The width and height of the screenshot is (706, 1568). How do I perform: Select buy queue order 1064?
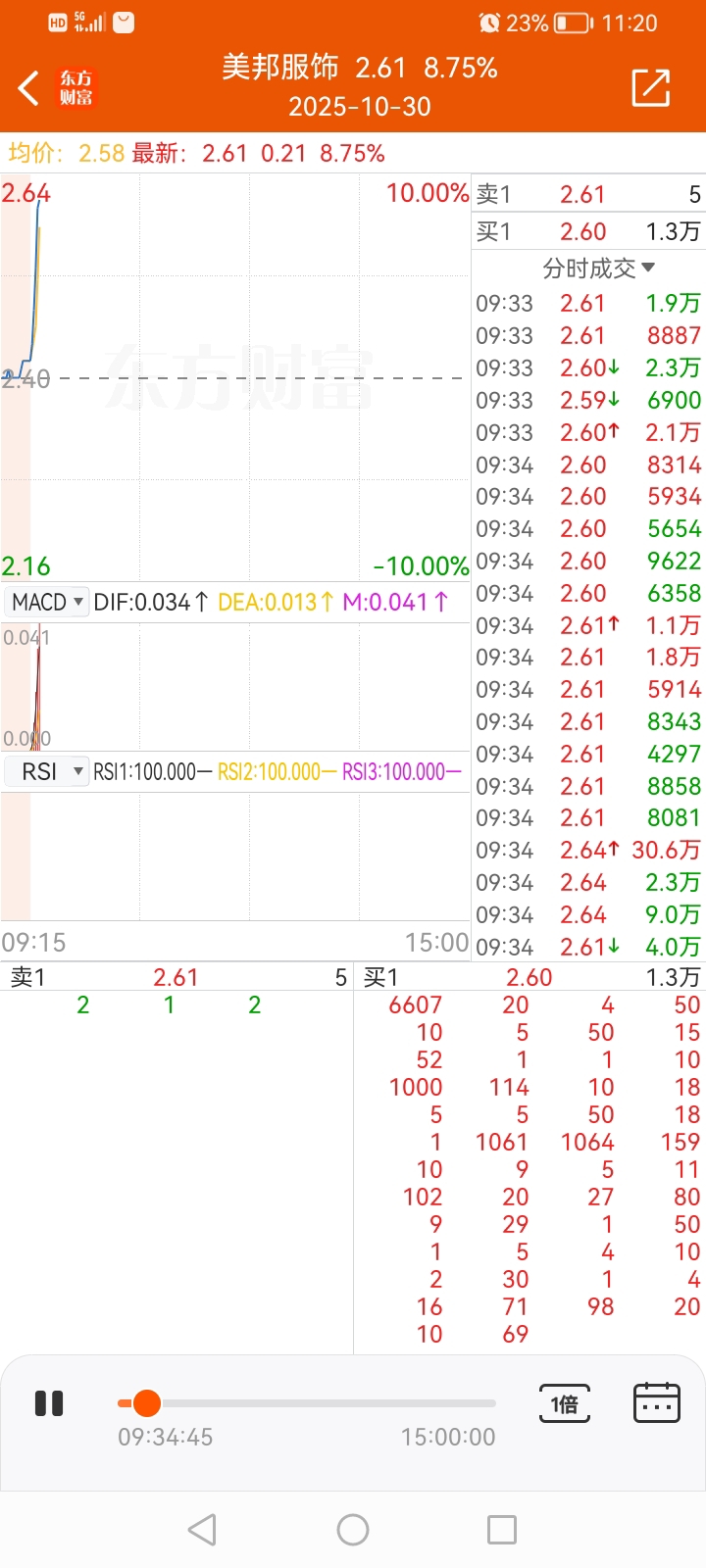587,1142
